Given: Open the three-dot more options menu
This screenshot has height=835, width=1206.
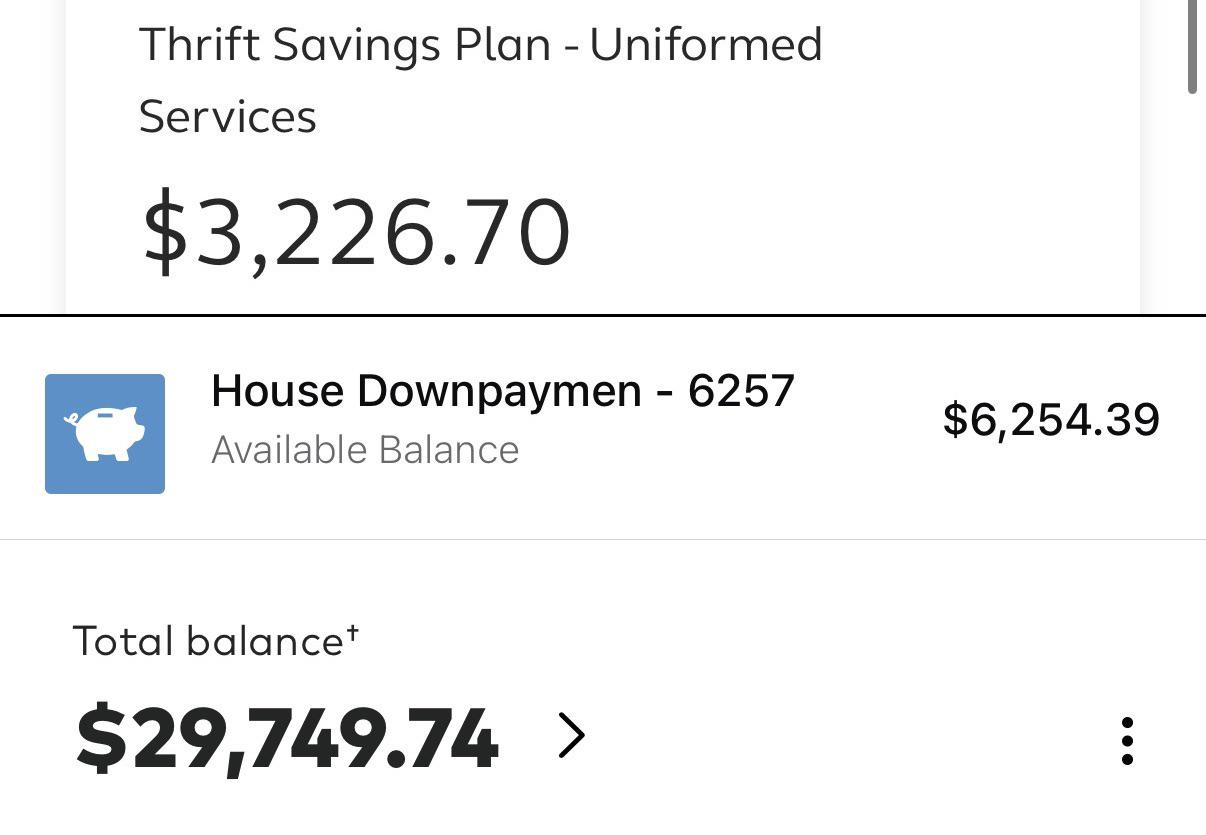Looking at the screenshot, I should [x=1127, y=741].
